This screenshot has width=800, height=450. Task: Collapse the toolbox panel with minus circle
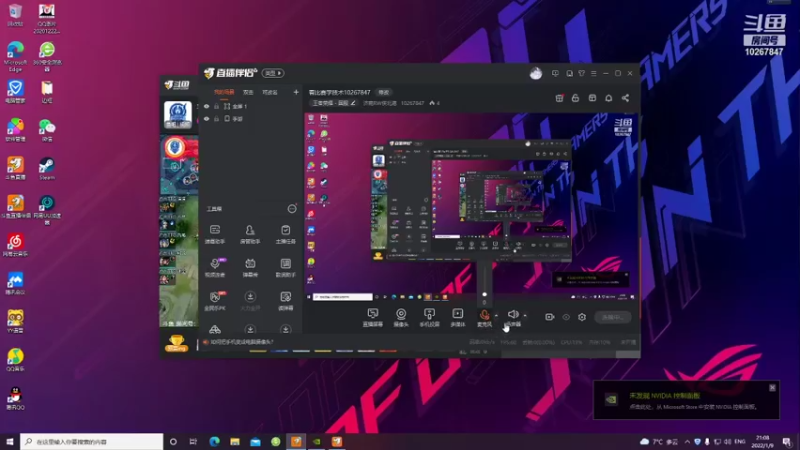pos(292,209)
